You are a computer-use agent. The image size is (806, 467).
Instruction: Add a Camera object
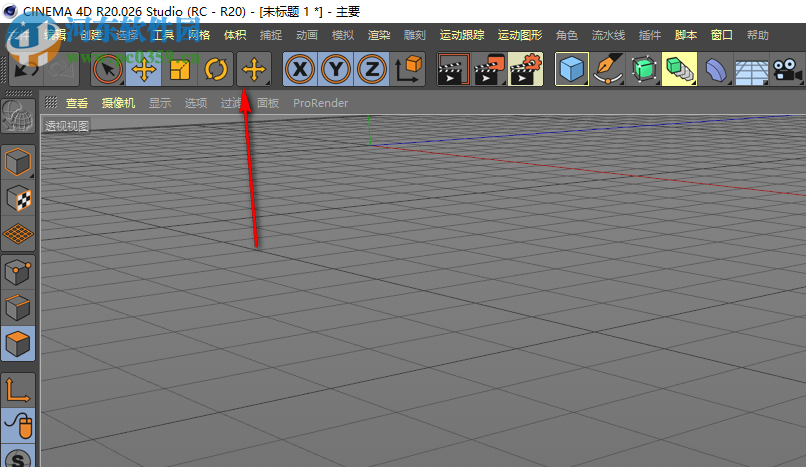(x=787, y=69)
